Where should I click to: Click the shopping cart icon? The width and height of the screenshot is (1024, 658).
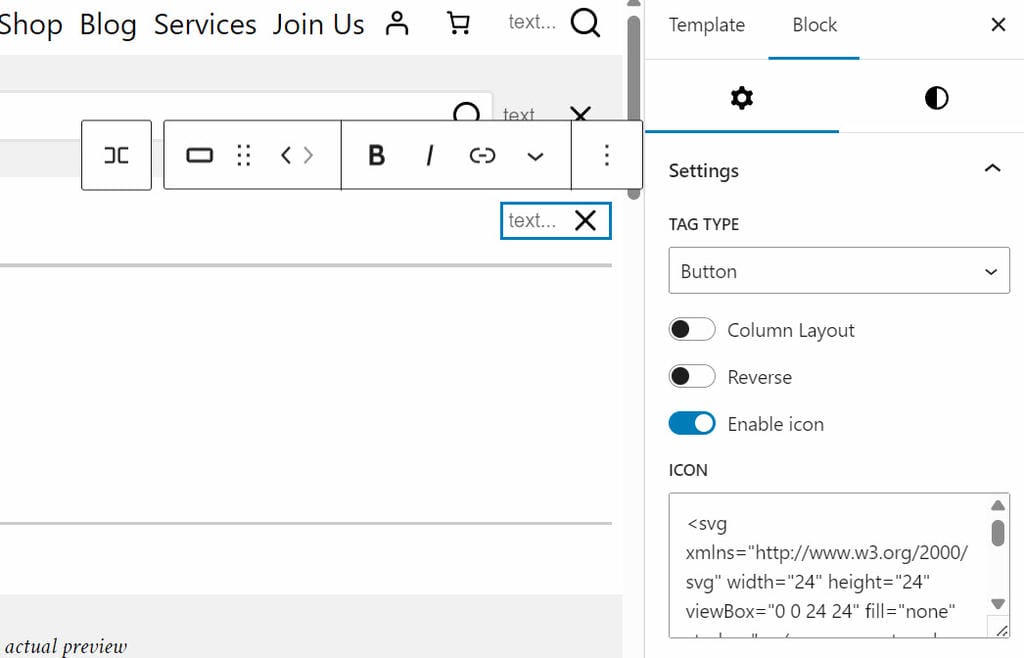(x=459, y=23)
